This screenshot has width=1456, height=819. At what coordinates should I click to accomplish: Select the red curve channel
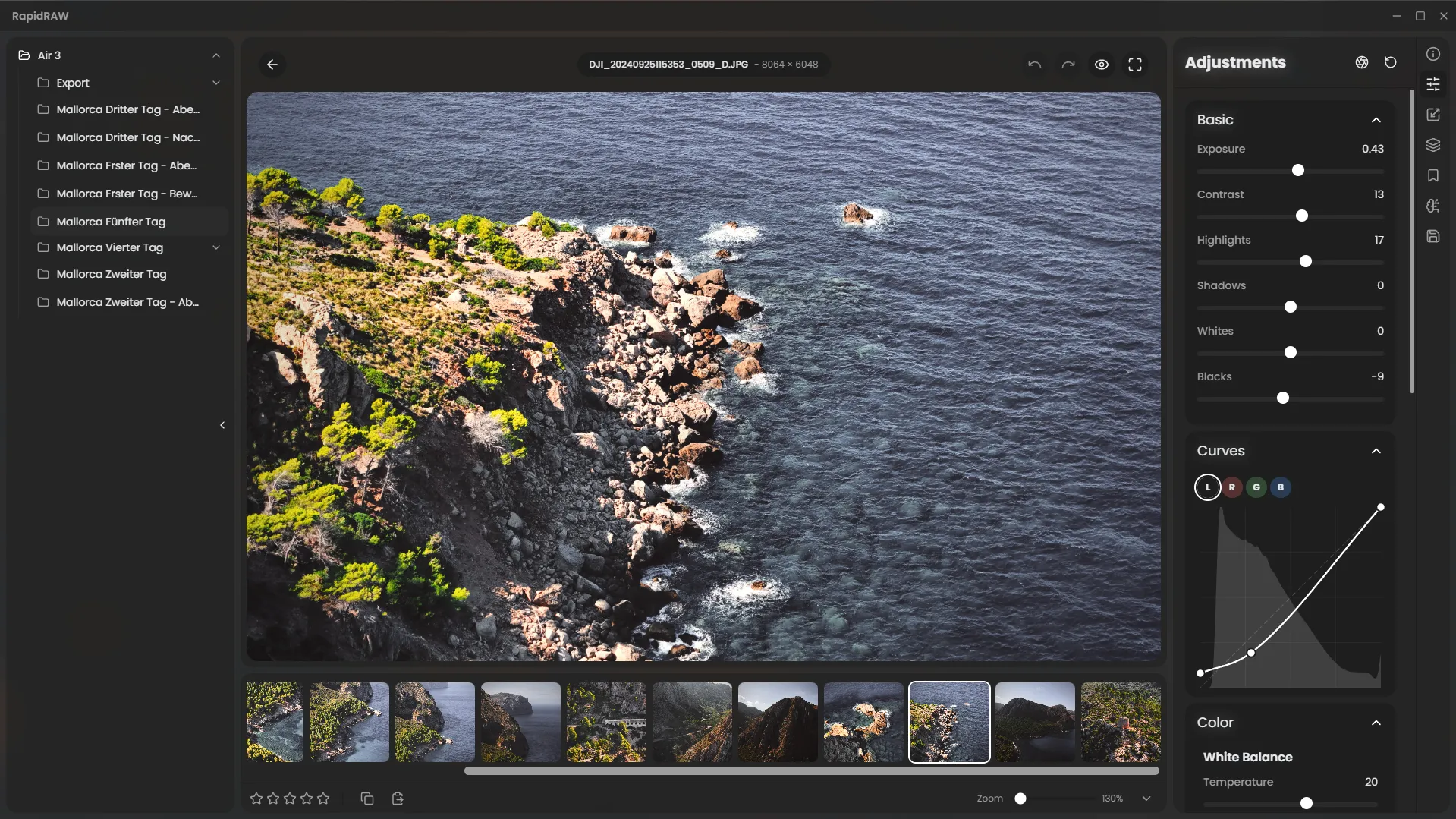pos(1231,487)
